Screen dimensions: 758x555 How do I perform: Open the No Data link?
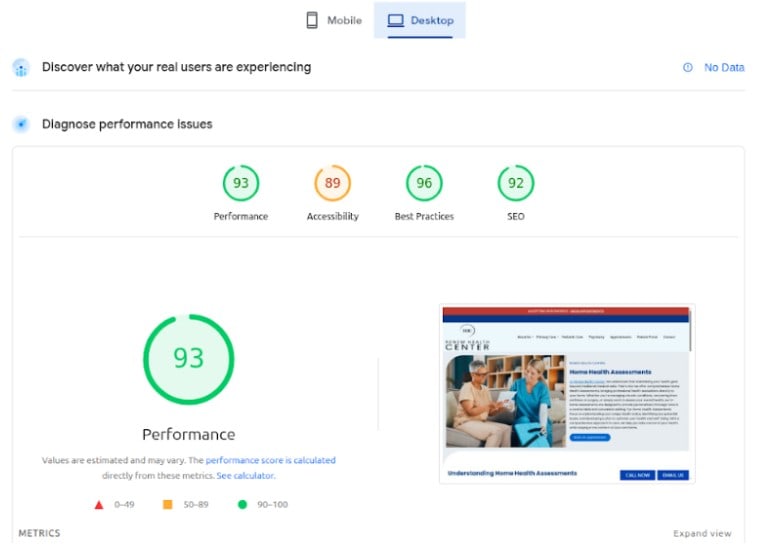pos(724,68)
